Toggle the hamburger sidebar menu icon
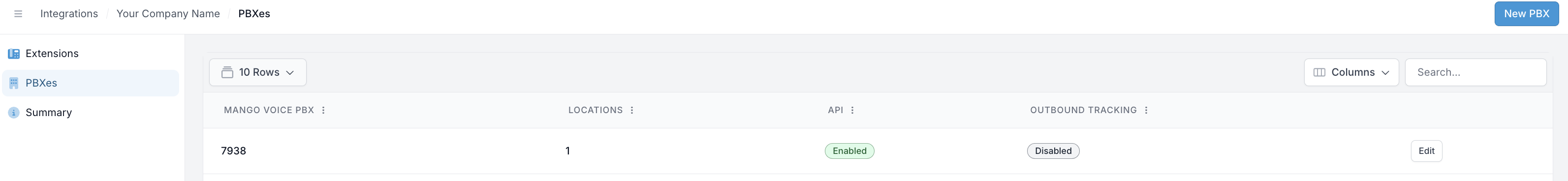 [x=18, y=13]
